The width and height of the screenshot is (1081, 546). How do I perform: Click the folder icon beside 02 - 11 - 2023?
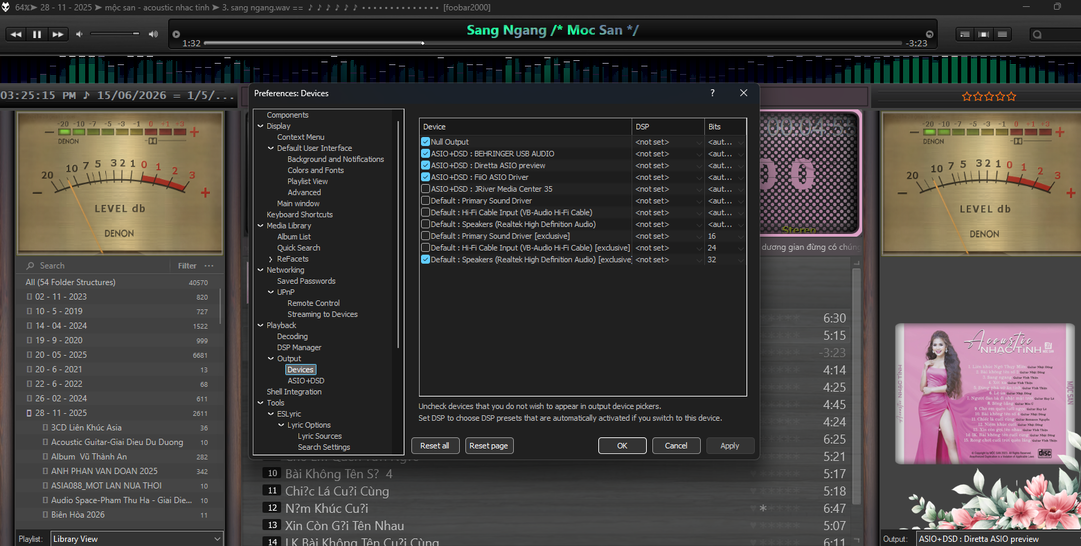(29, 296)
